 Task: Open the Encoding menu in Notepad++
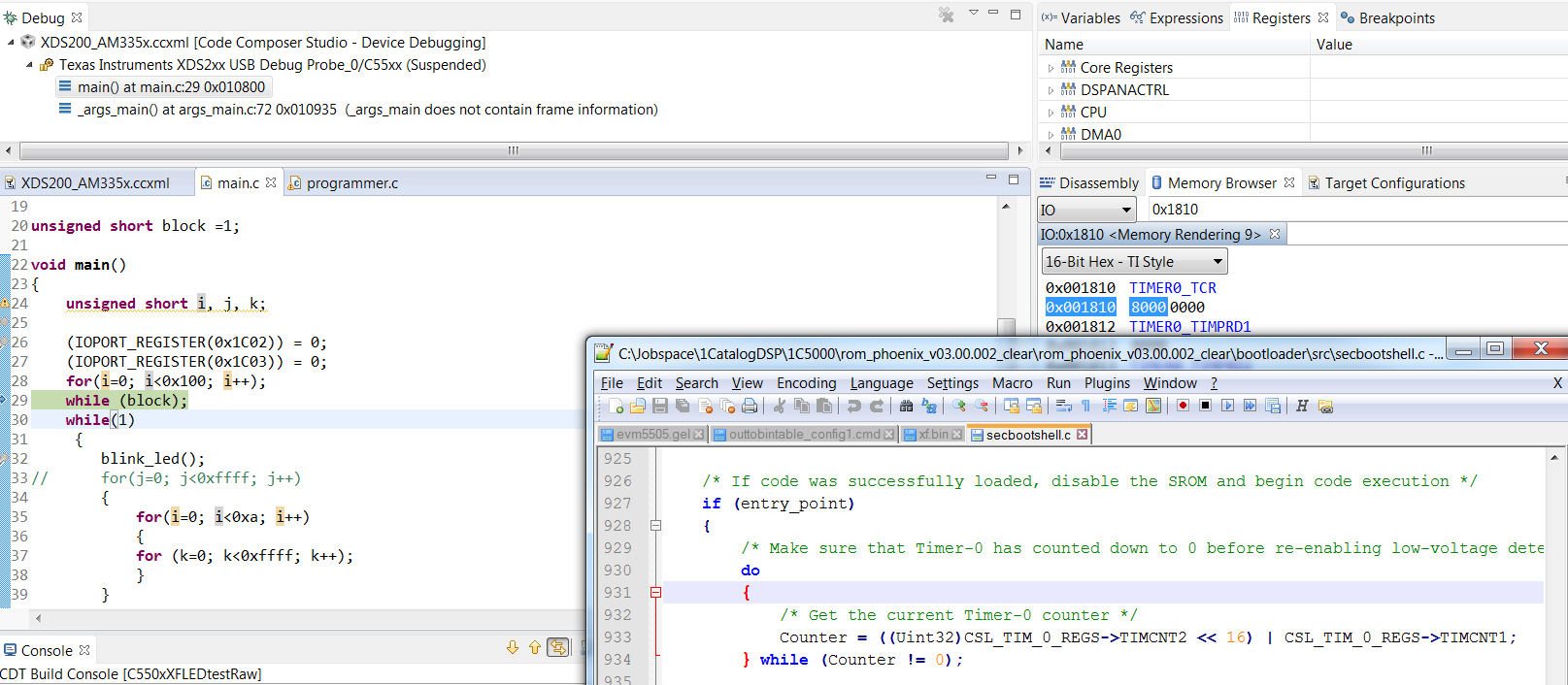806,383
